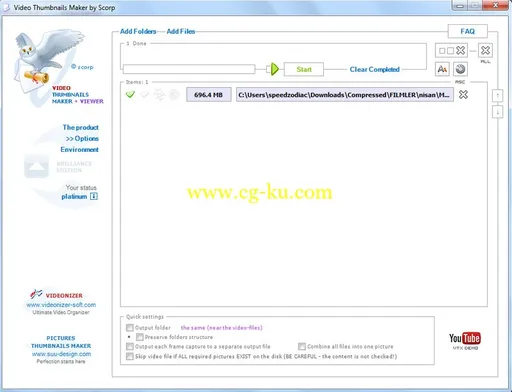The width and height of the screenshot is (512, 392).
Task: Click the Start button
Action: (304, 69)
